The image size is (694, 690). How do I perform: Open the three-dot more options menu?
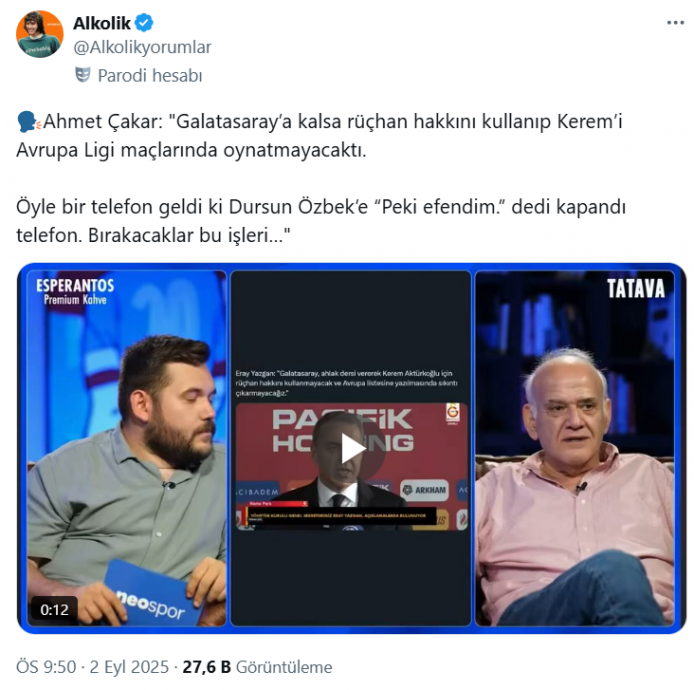[675, 23]
